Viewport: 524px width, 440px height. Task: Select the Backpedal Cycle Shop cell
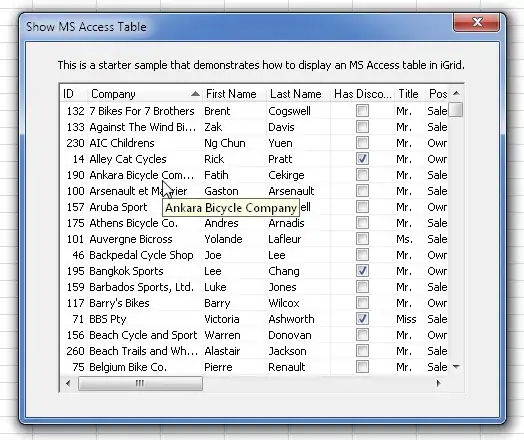point(145,255)
